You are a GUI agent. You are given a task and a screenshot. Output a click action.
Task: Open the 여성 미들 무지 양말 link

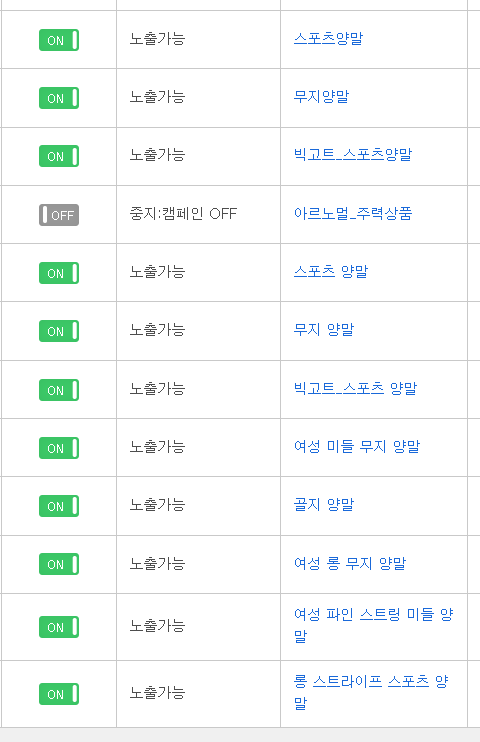356,446
